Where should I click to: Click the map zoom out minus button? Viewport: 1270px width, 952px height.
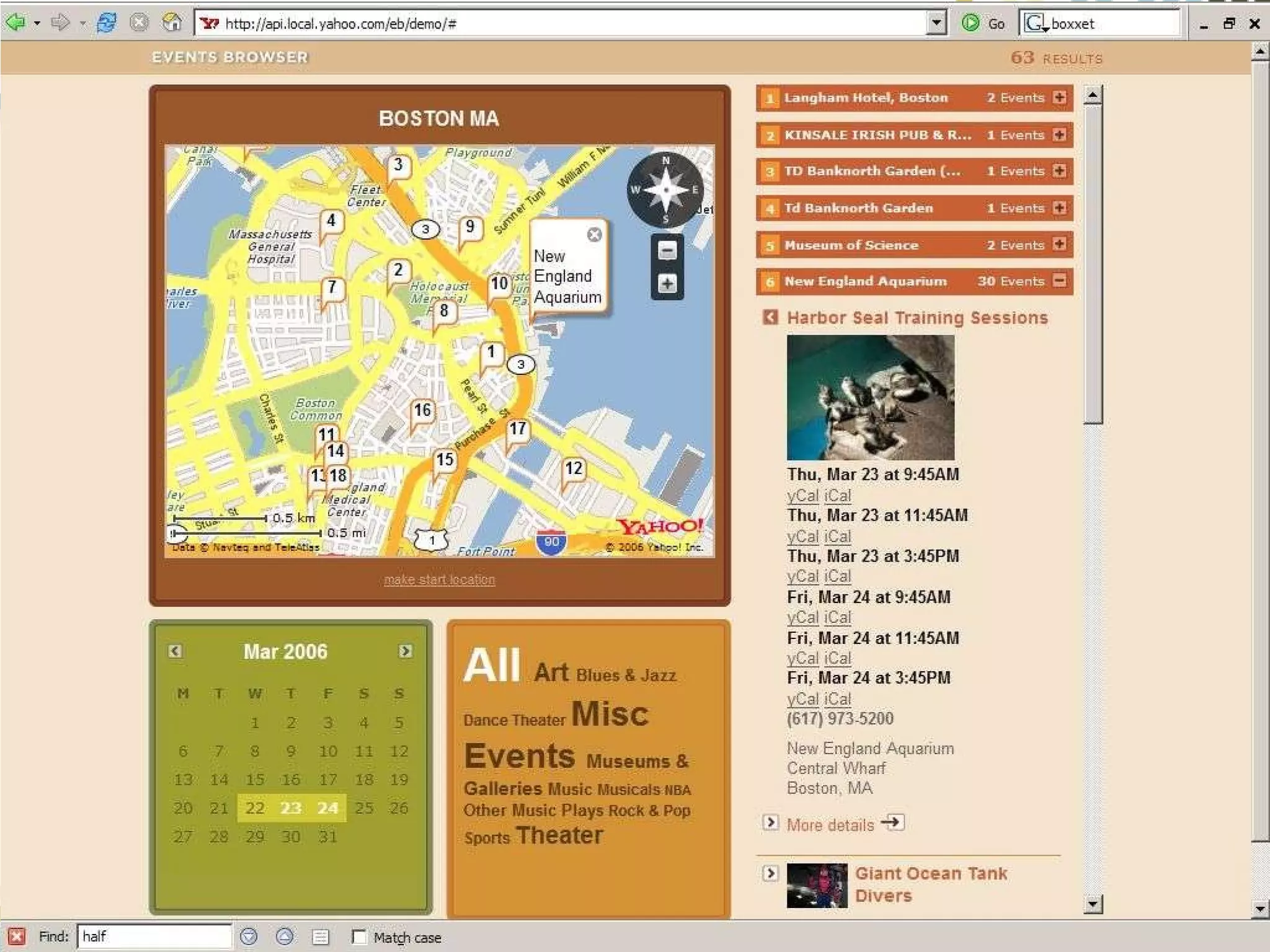(667, 251)
